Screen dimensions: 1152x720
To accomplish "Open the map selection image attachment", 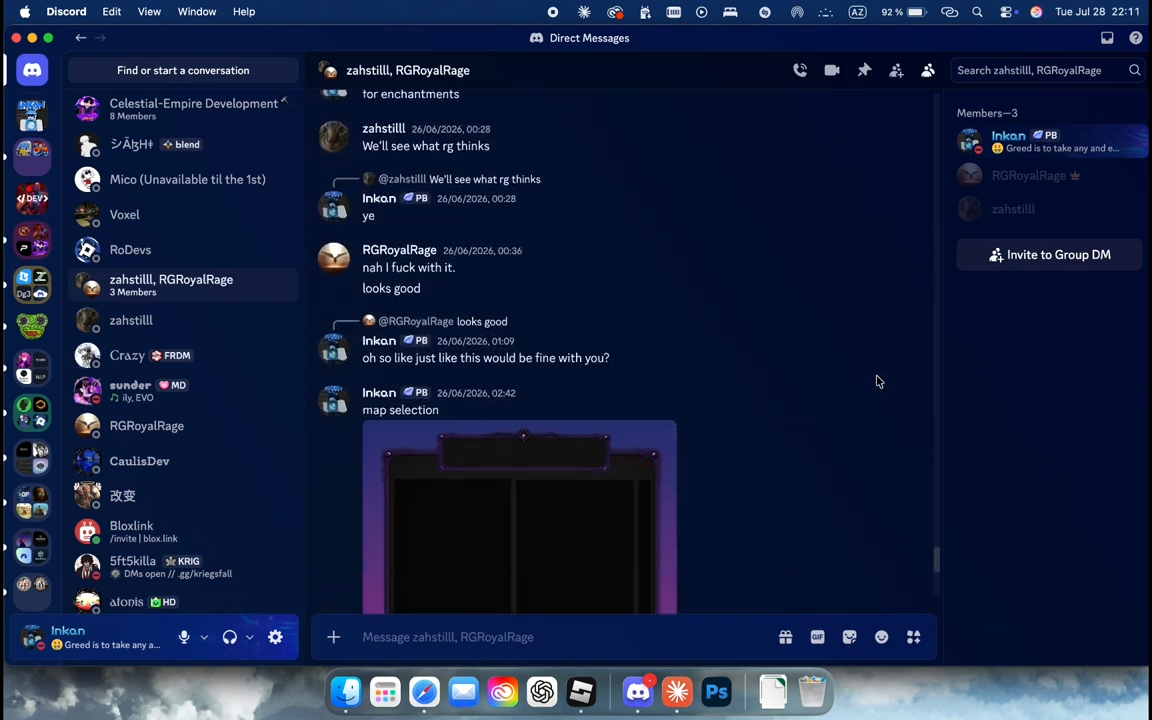I will 519,516.
